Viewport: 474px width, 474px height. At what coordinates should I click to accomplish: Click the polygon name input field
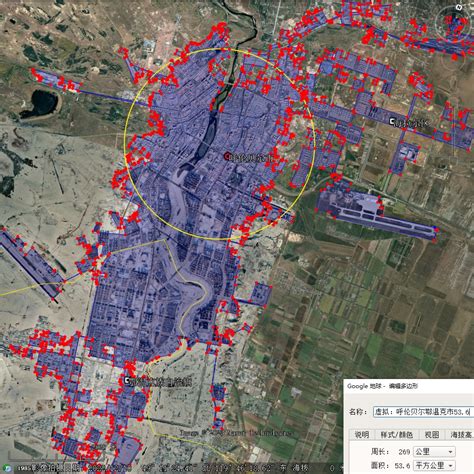point(423,412)
